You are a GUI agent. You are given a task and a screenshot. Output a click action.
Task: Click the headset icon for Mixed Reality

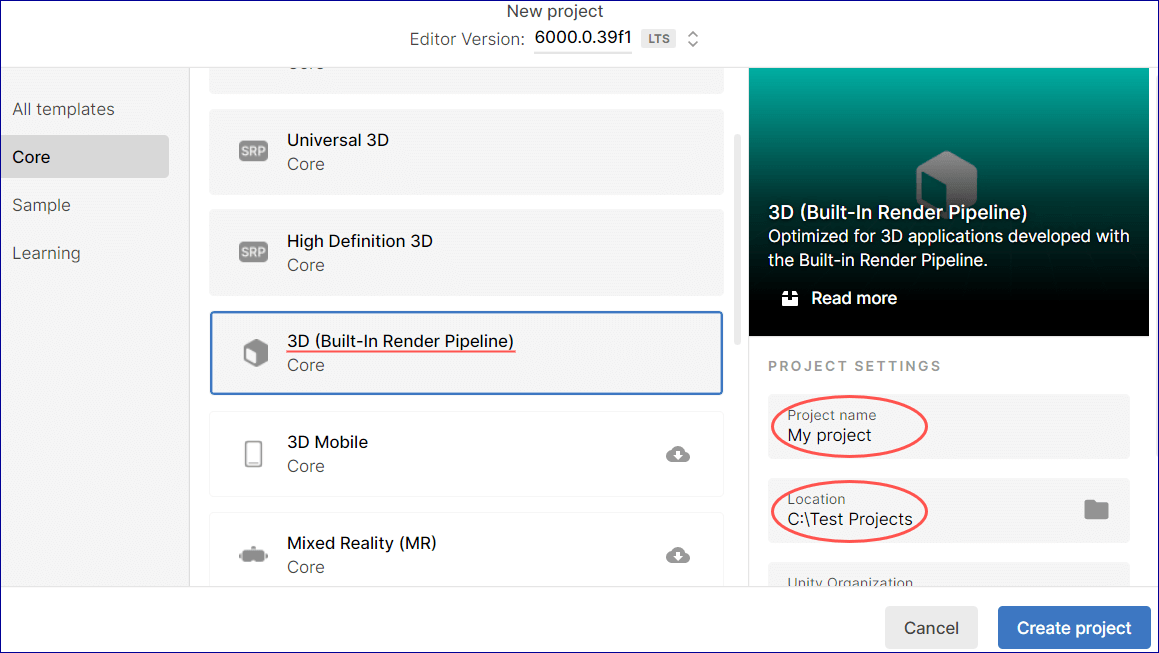coord(253,555)
